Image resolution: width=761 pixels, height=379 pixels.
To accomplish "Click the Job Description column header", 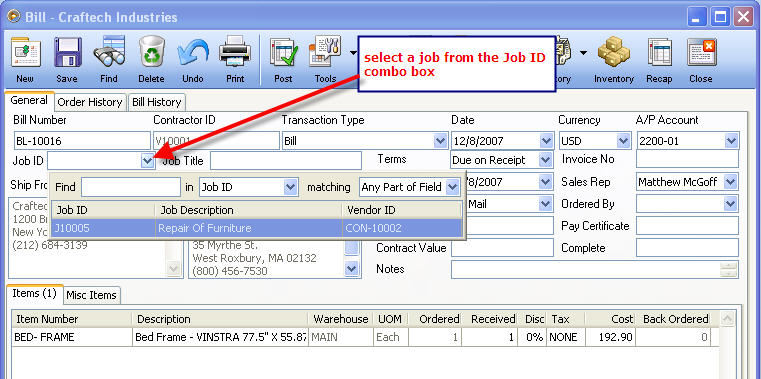I will point(248,210).
